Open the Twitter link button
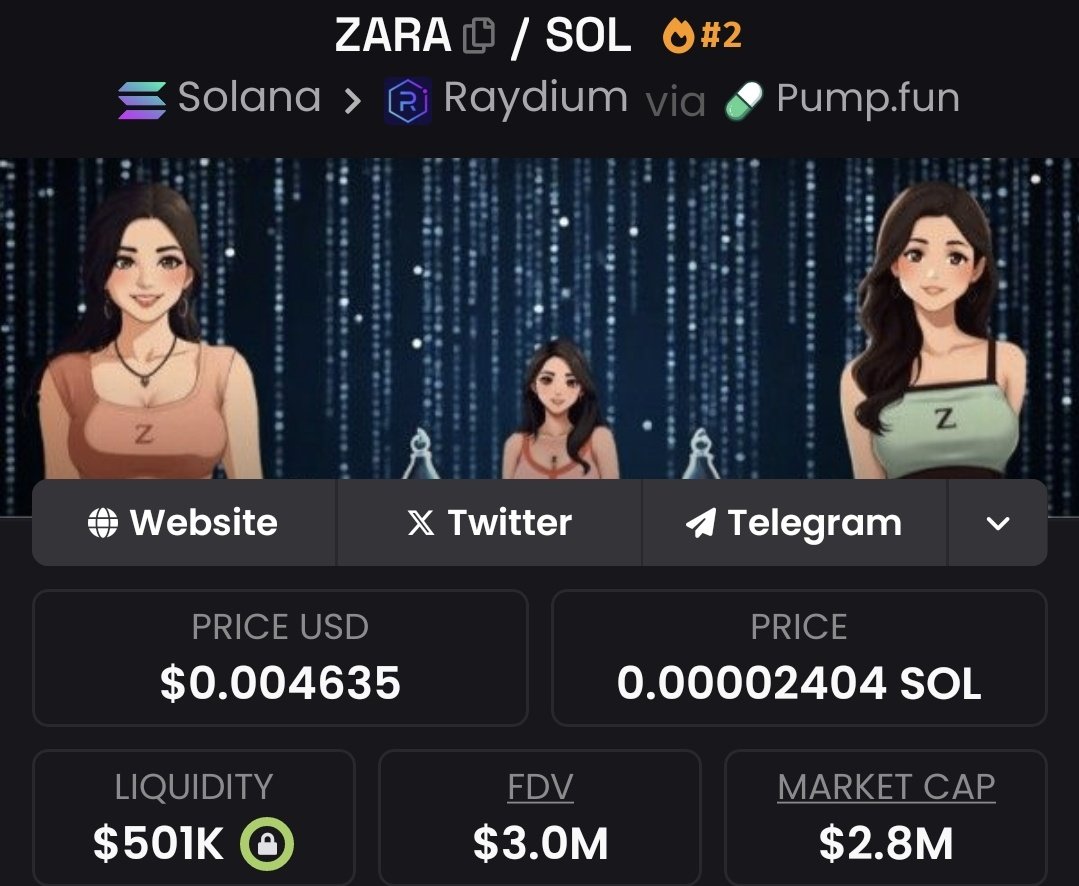The height and width of the screenshot is (886, 1079). pos(489,523)
